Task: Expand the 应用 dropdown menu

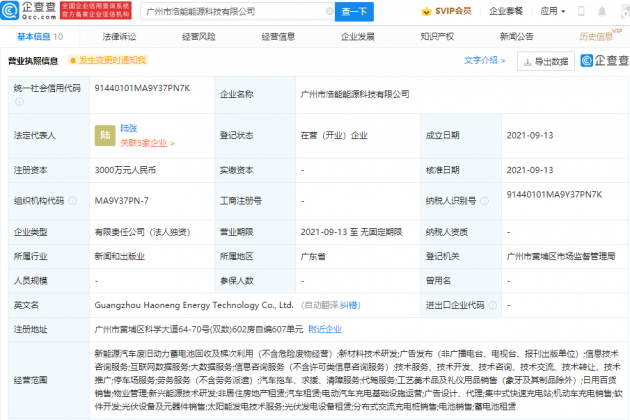Action: click(552, 11)
